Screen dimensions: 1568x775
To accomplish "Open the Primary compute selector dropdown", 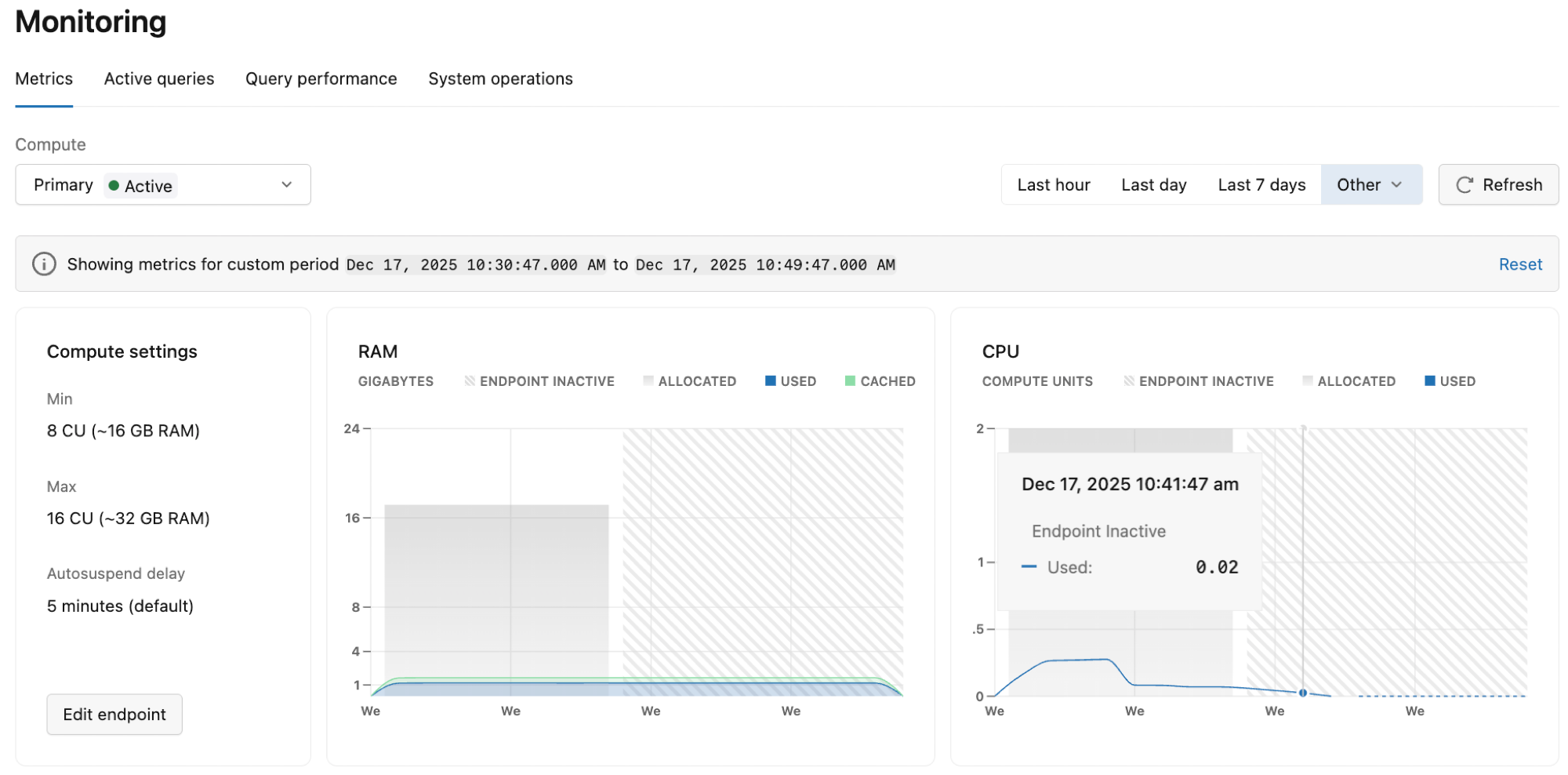I will point(285,184).
